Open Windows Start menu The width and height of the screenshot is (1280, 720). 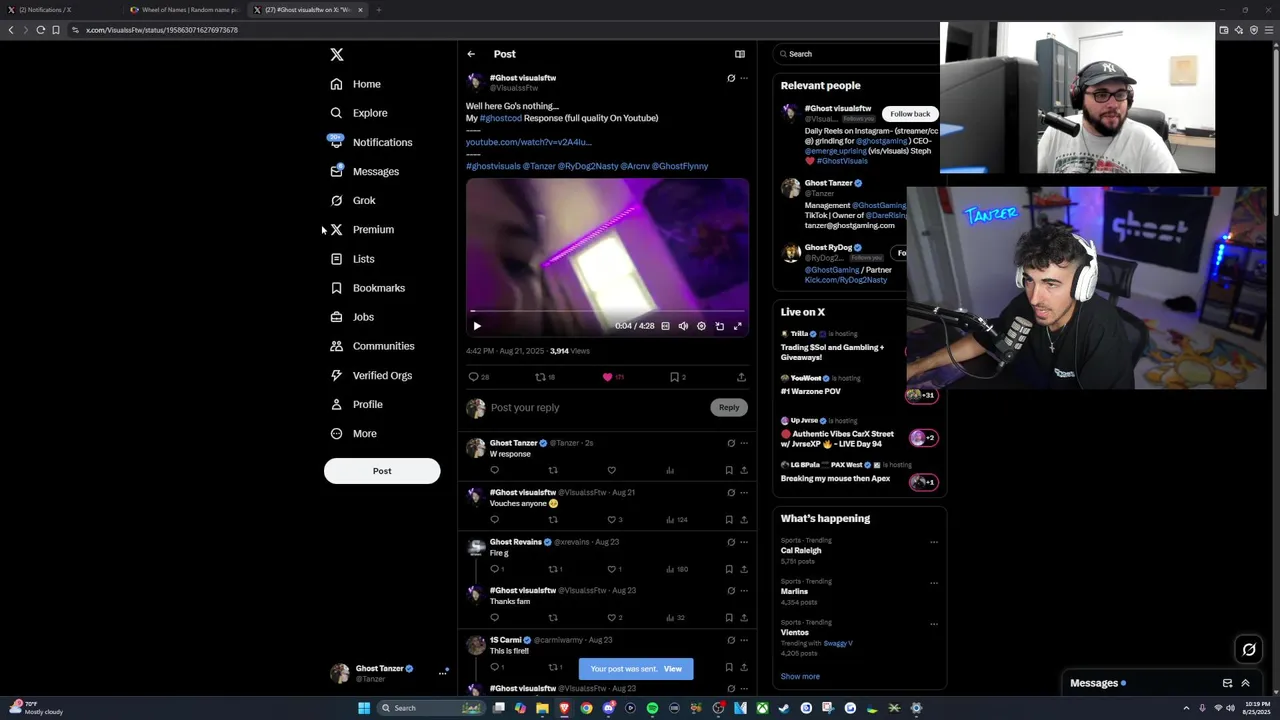pos(364,708)
